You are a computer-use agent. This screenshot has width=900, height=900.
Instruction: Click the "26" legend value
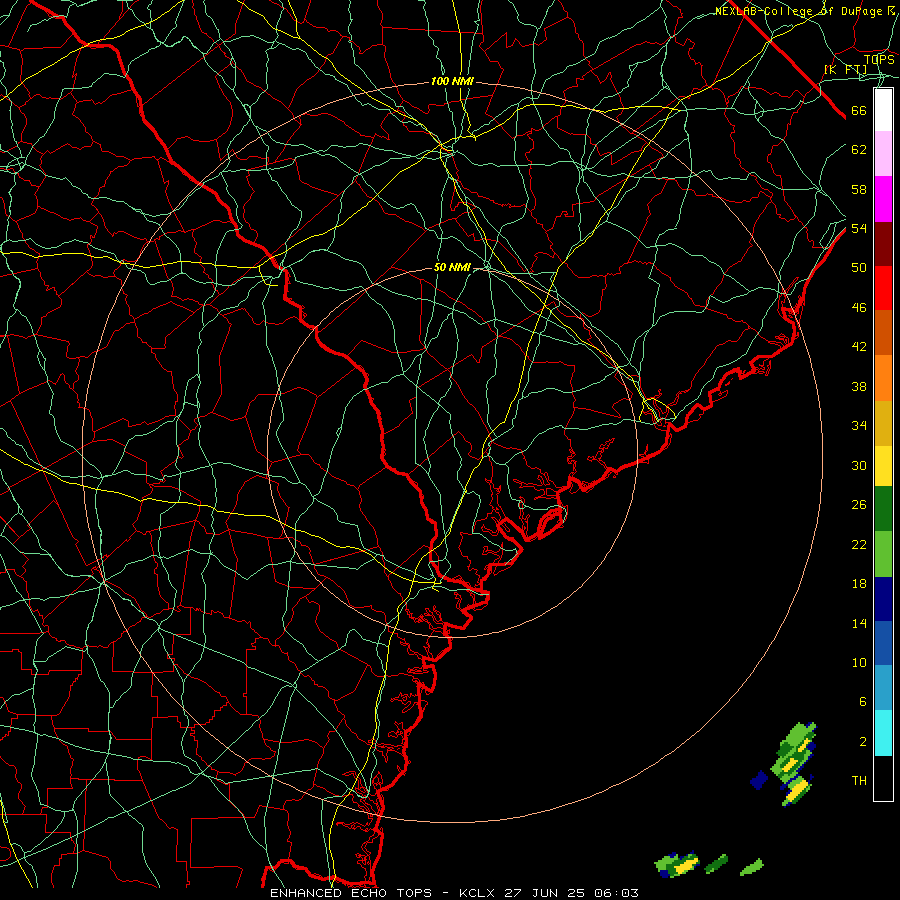859,505
